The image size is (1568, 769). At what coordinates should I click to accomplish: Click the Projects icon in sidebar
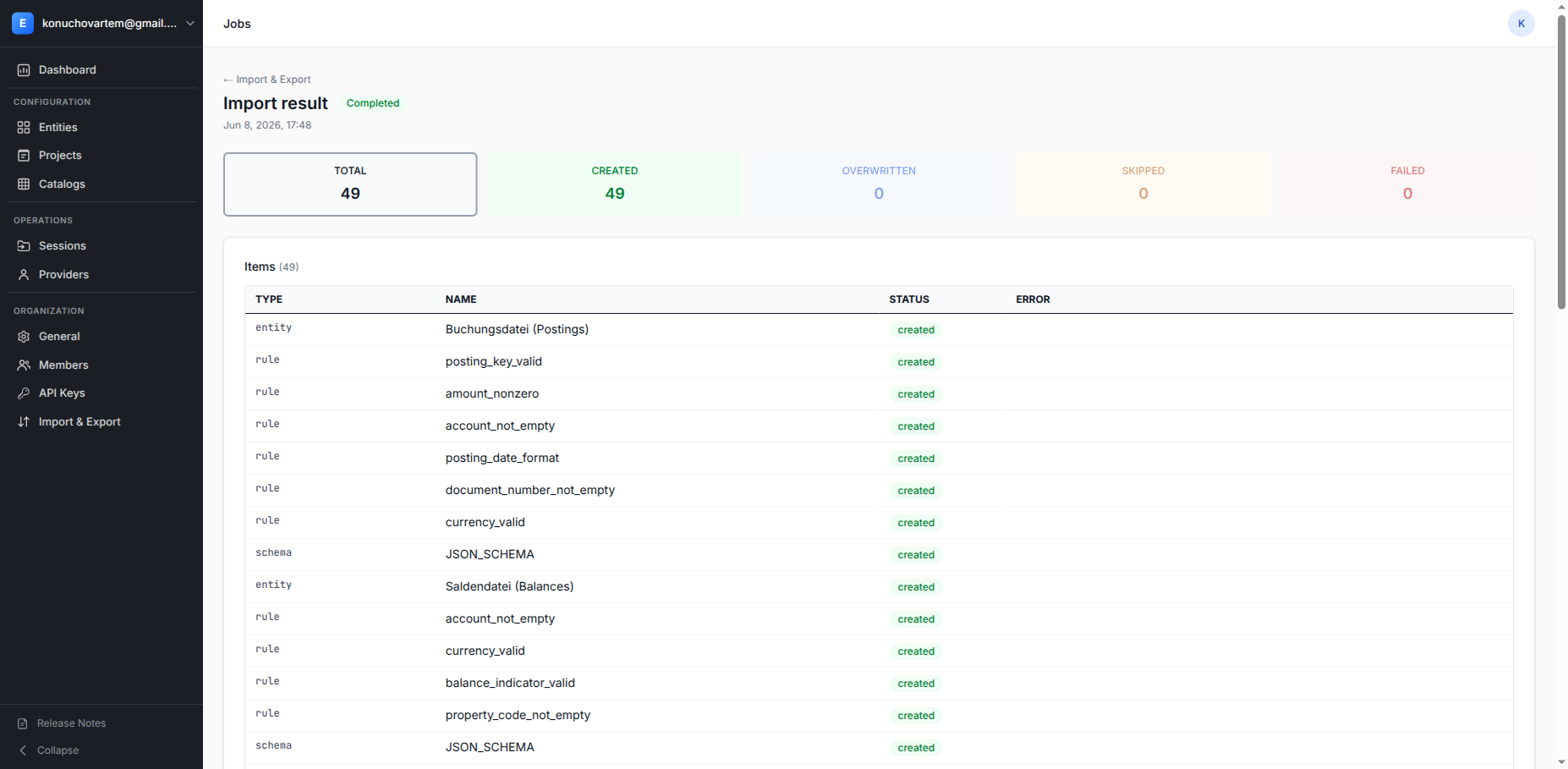point(24,156)
